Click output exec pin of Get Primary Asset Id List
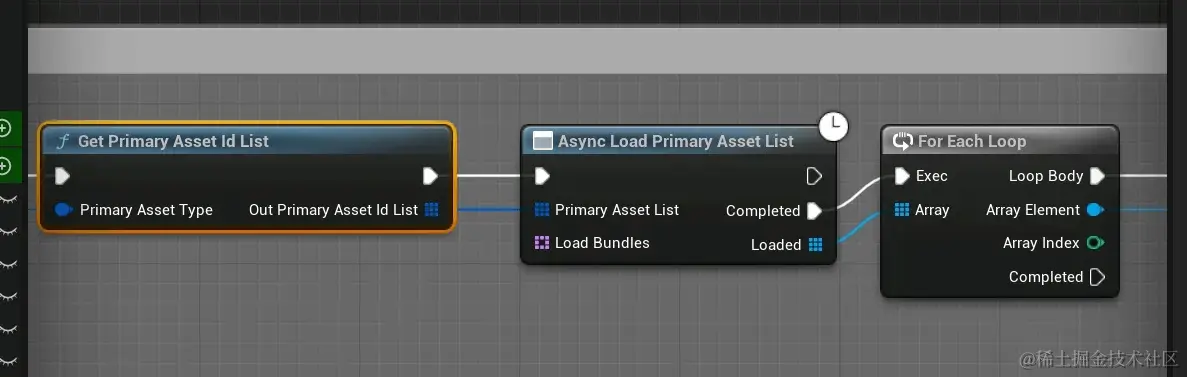 point(430,176)
